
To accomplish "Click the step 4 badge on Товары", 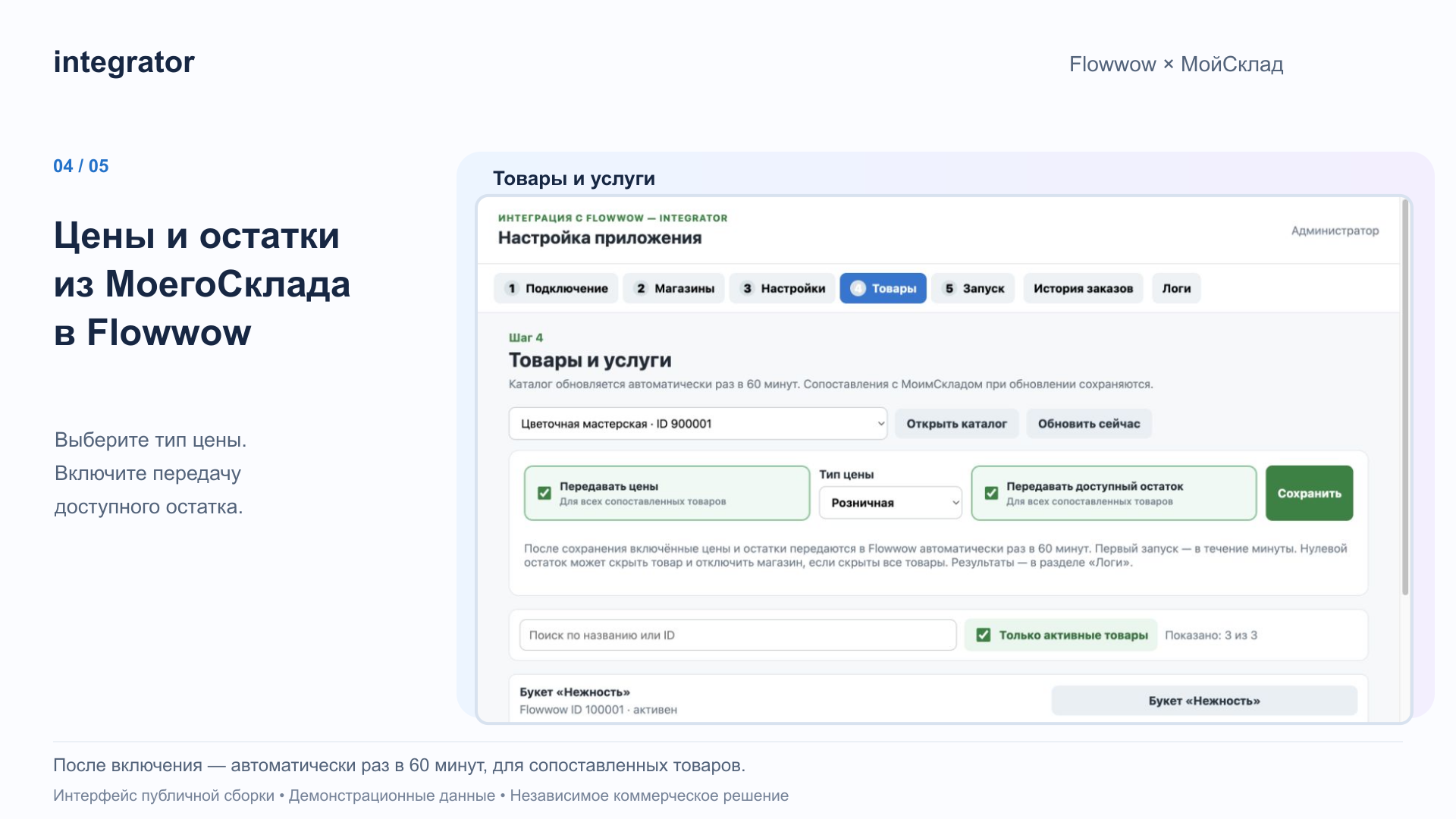I will [x=858, y=288].
